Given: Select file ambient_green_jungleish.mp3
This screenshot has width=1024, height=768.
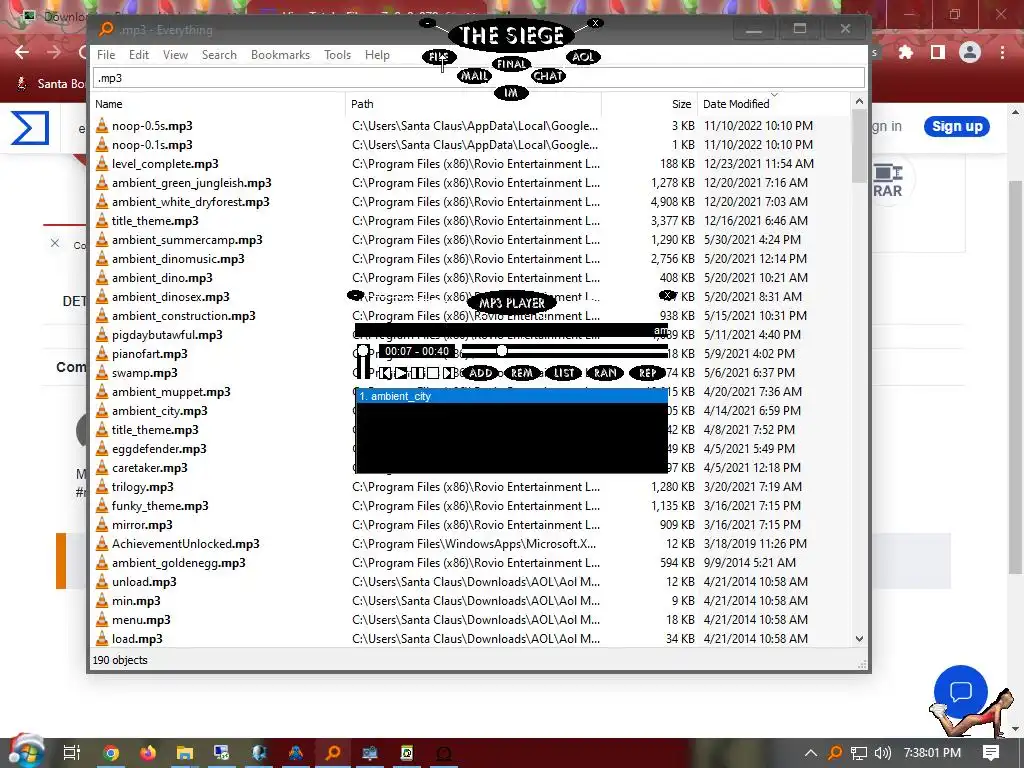Looking at the screenshot, I should point(191,183).
